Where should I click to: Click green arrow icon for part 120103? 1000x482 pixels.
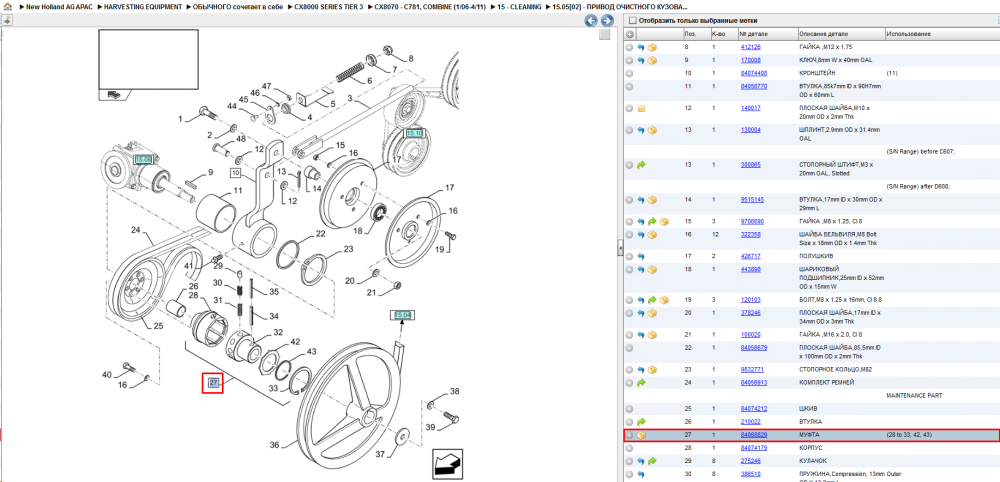[652, 300]
